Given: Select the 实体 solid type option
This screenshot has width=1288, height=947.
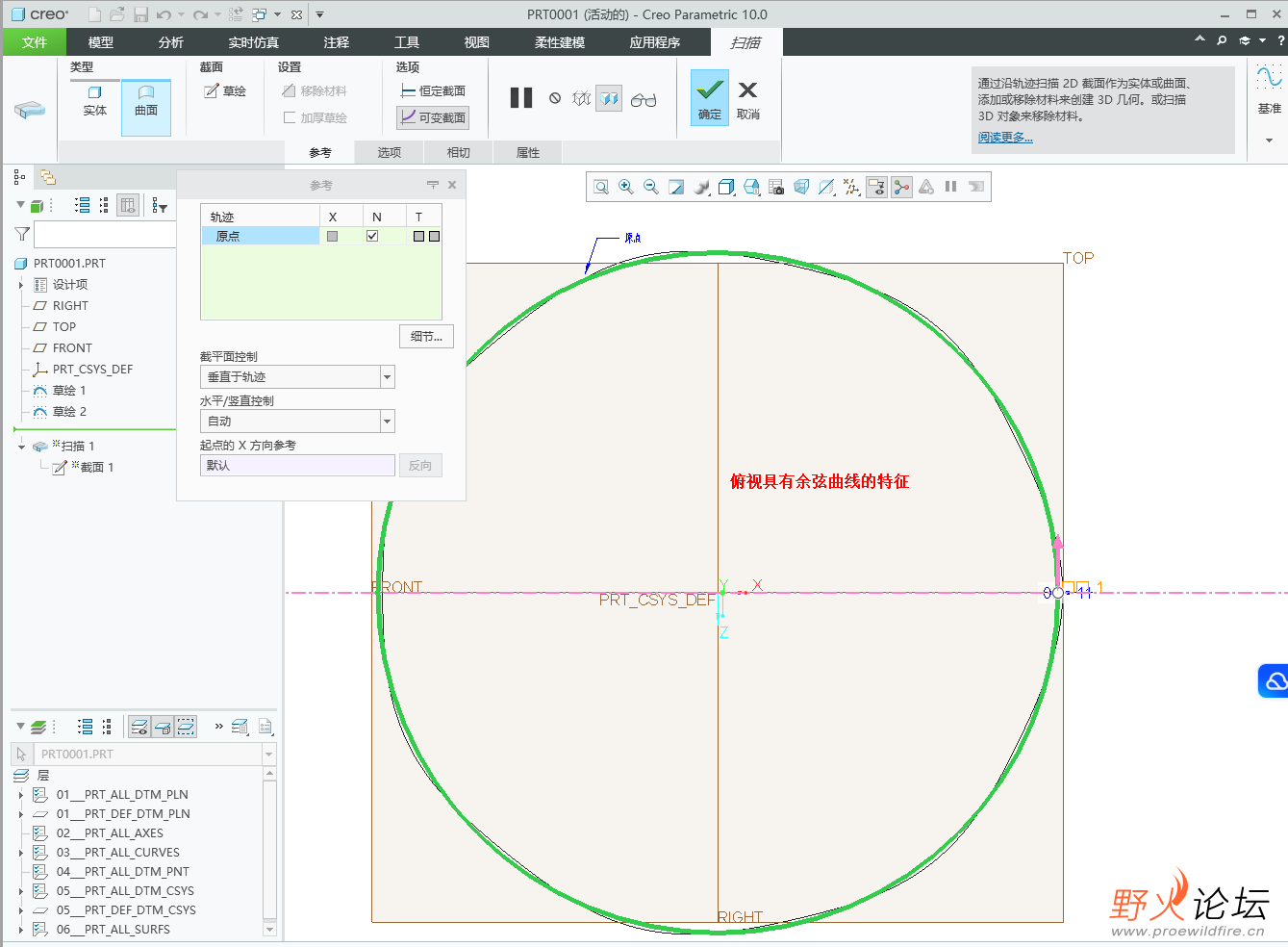Looking at the screenshot, I should (95, 101).
